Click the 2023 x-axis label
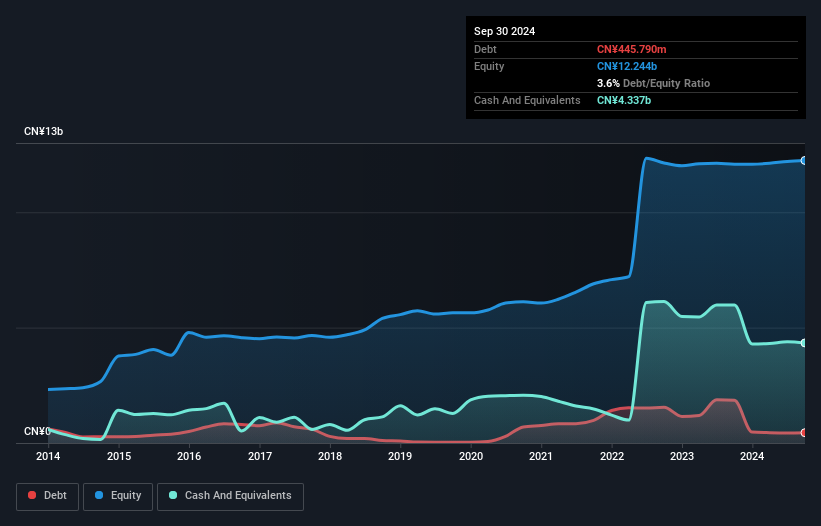The height and width of the screenshot is (526, 821). click(x=682, y=456)
